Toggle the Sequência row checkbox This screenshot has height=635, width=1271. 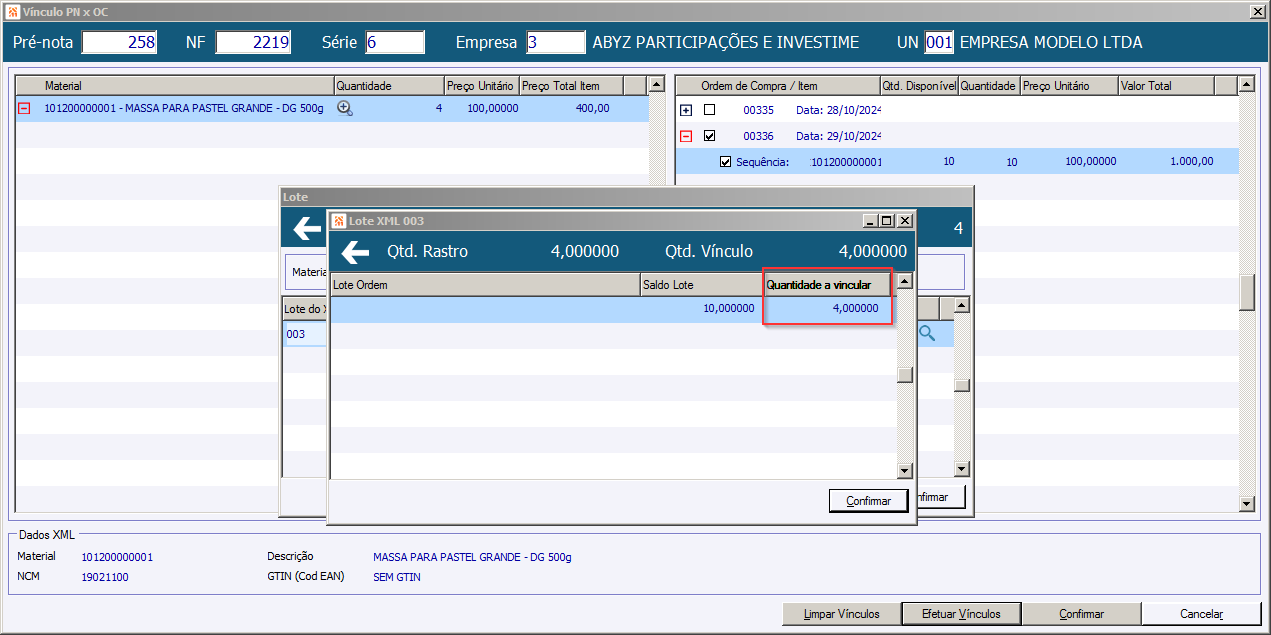(x=726, y=161)
